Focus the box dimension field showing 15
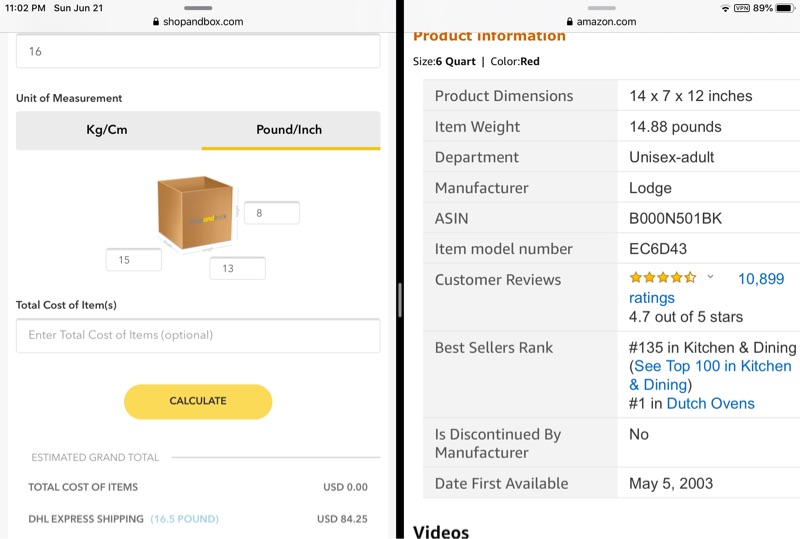The image size is (800, 539). [x=134, y=260]
